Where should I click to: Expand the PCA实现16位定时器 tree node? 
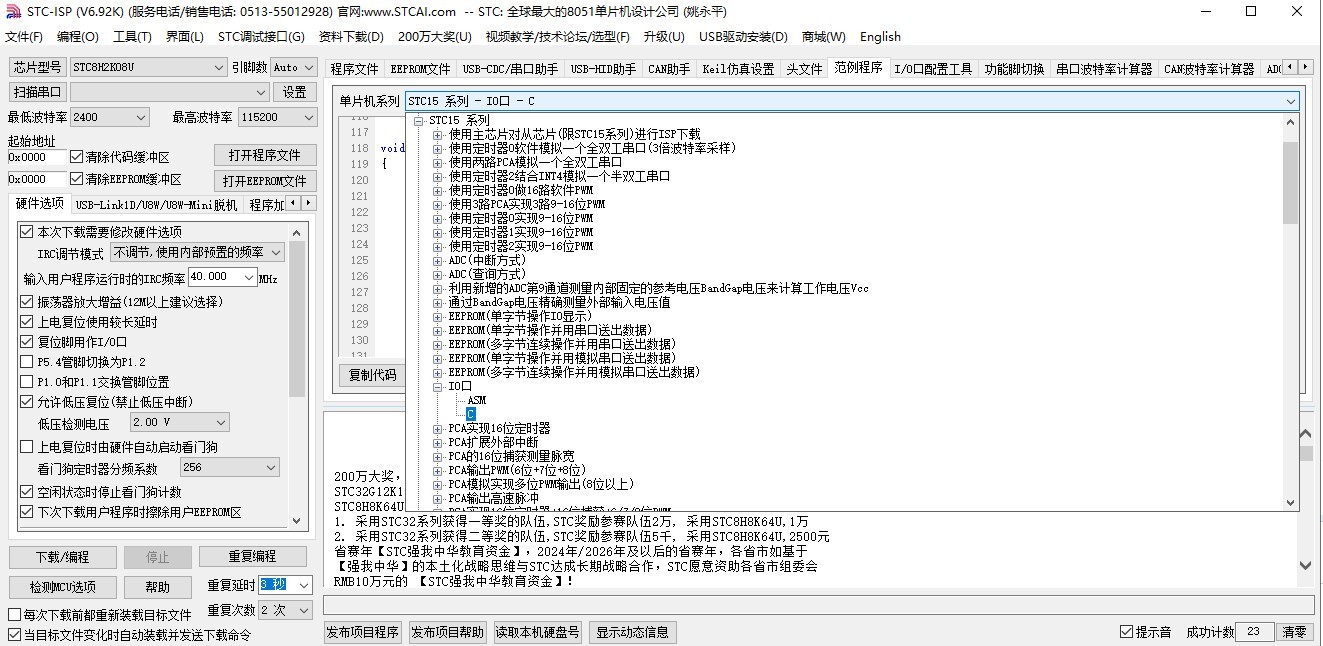coord(437,428)
